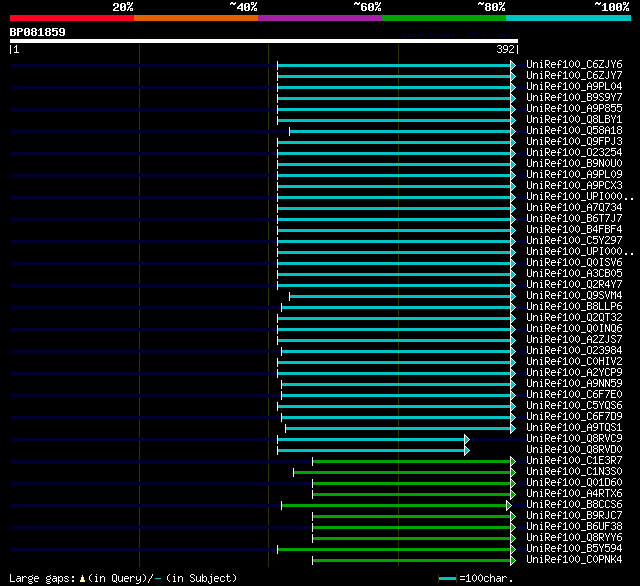The image size is (640, 586).
Task: Select the UniRef100_Q01D60 hit
Action: coord(574,483)
